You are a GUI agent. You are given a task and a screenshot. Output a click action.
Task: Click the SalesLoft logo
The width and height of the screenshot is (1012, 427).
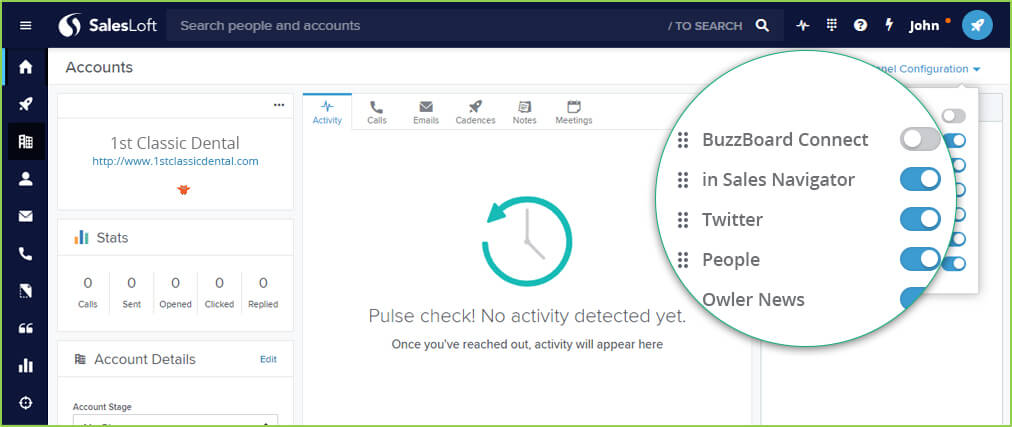pyautogui.click(x=107, y=26)
